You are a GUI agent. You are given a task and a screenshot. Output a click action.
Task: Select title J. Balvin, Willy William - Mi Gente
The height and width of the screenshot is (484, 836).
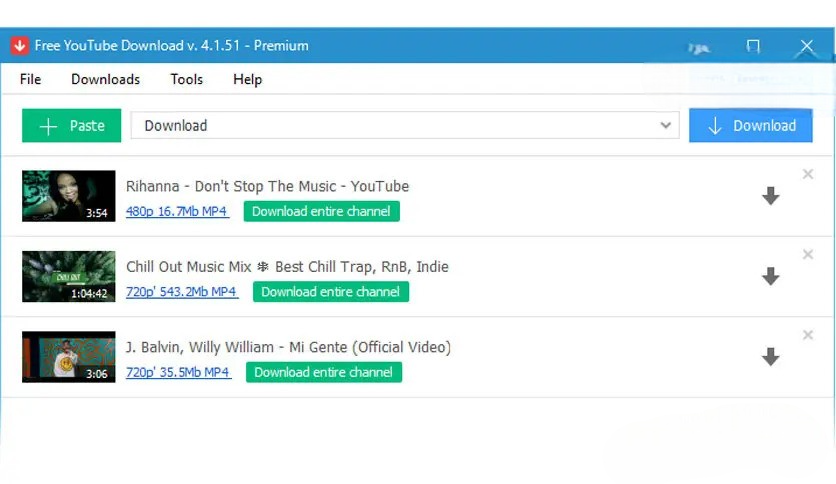pos(288,347)
